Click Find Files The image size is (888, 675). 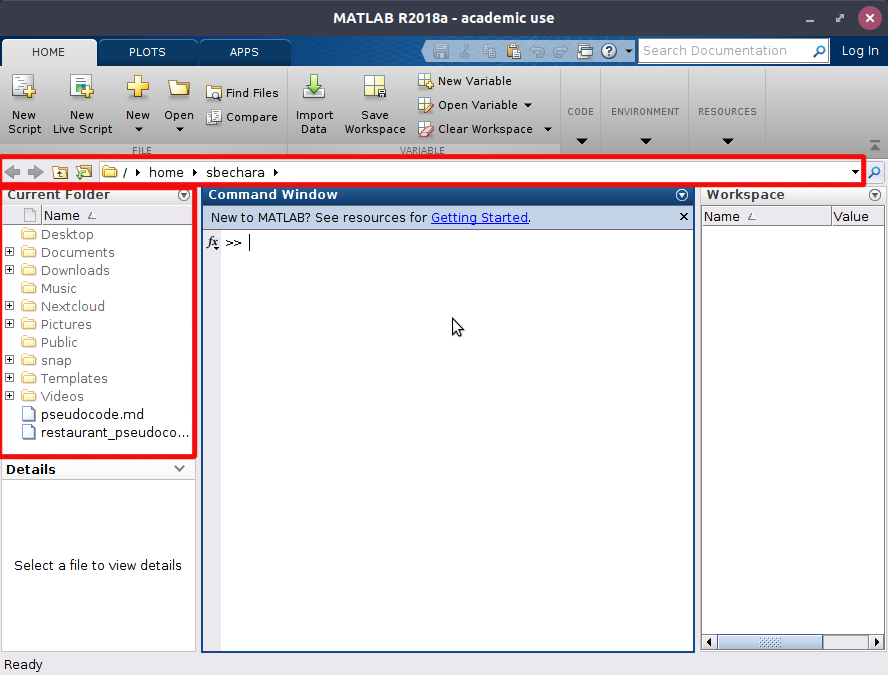[x=242, y=93]
